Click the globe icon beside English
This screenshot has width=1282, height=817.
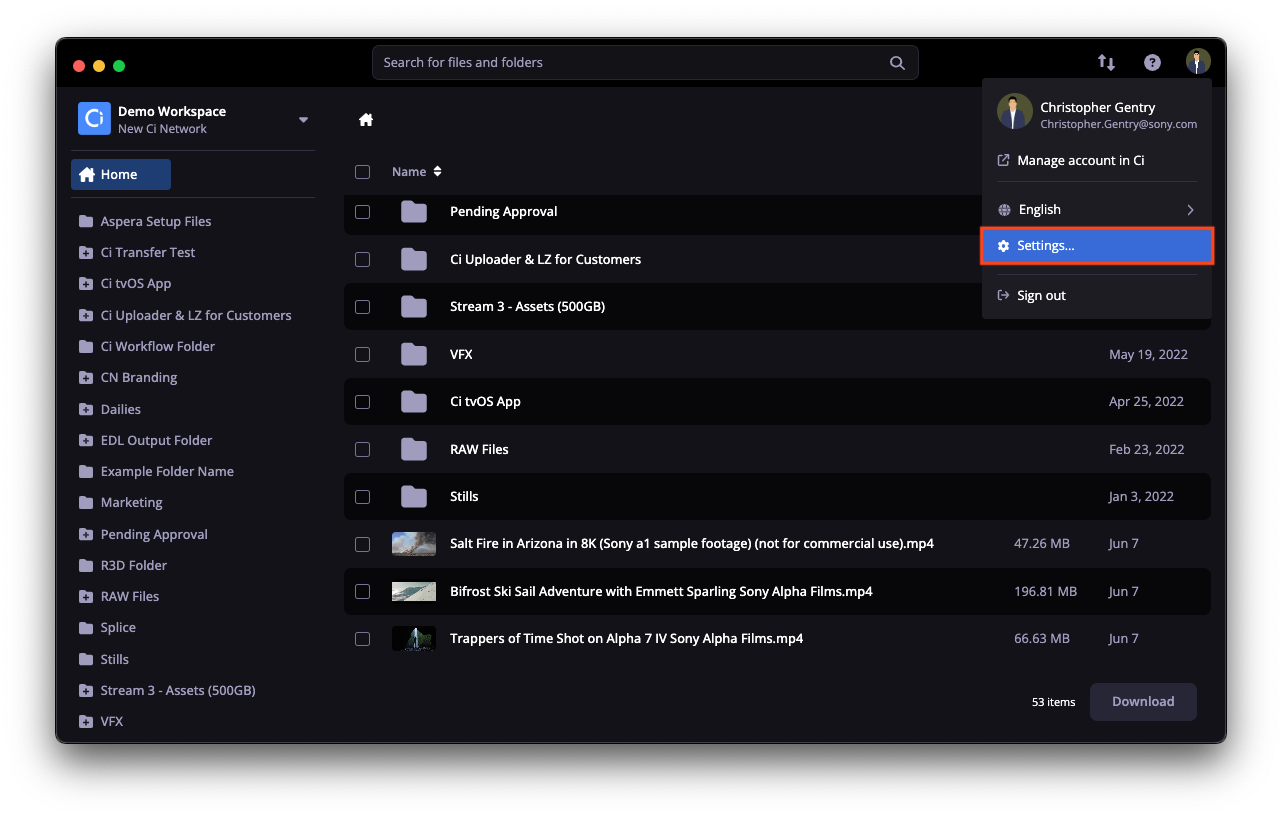[1004, 210]
